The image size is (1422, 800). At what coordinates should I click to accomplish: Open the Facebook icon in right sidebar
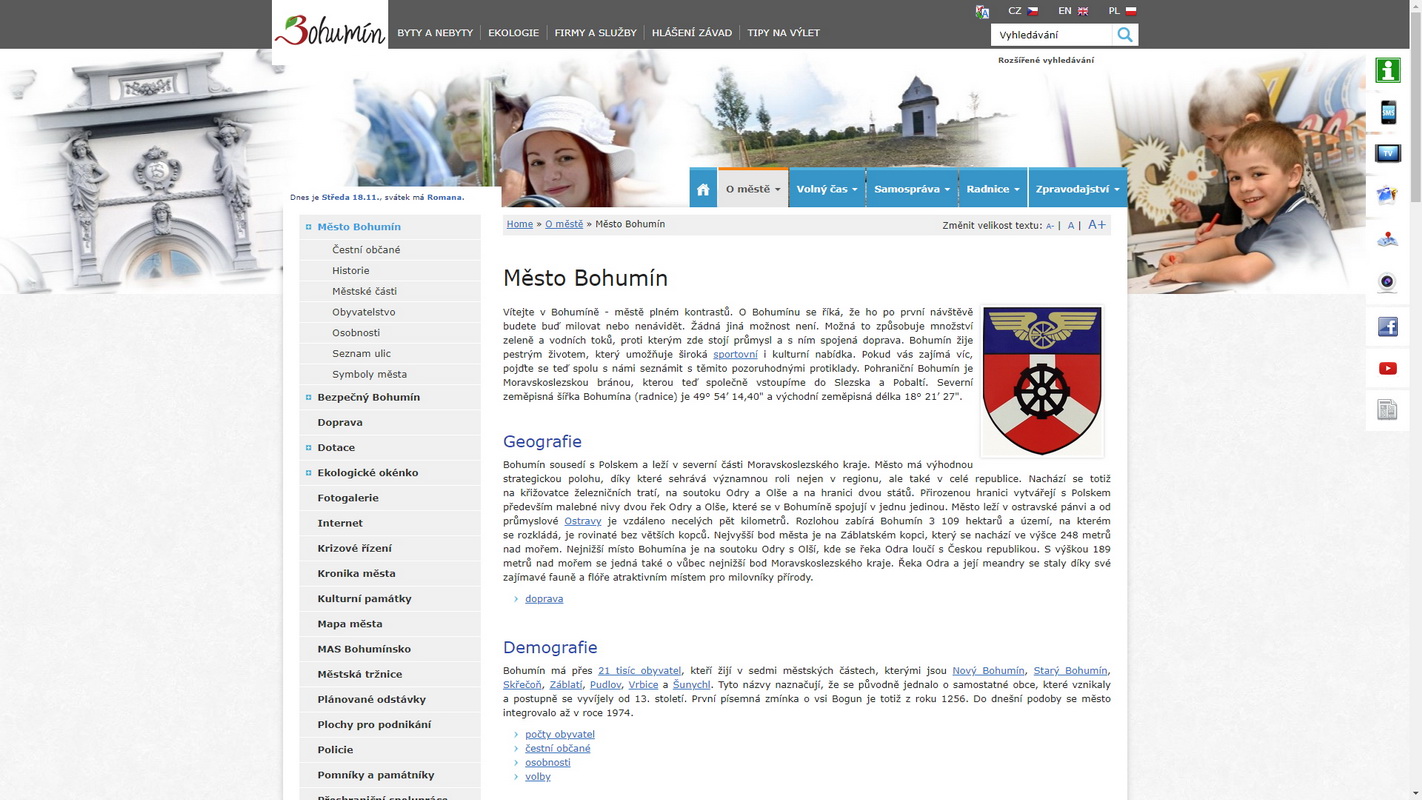[1387, 326]
